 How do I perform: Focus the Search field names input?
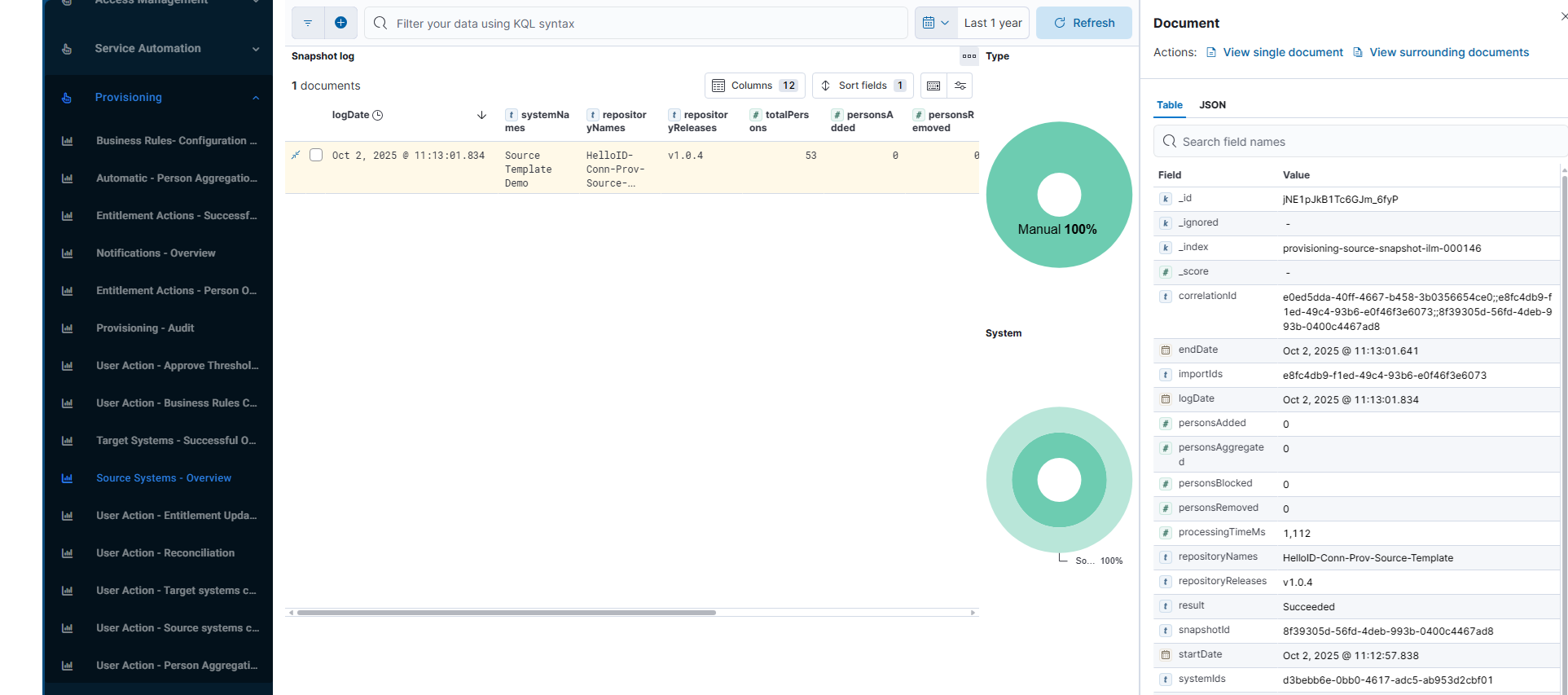point(1360,141)
